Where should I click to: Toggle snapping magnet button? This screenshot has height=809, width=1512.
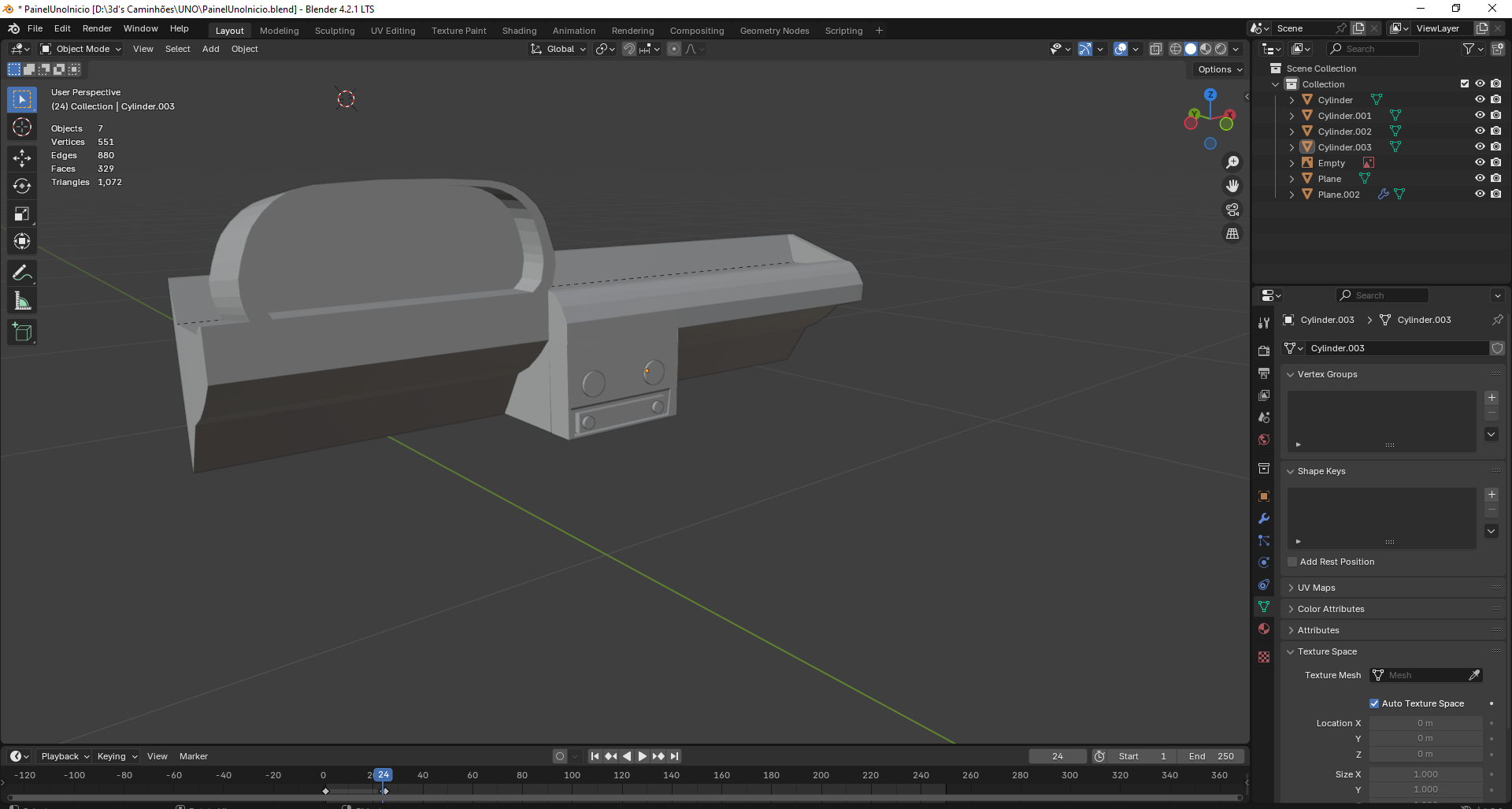coord(629,49)
